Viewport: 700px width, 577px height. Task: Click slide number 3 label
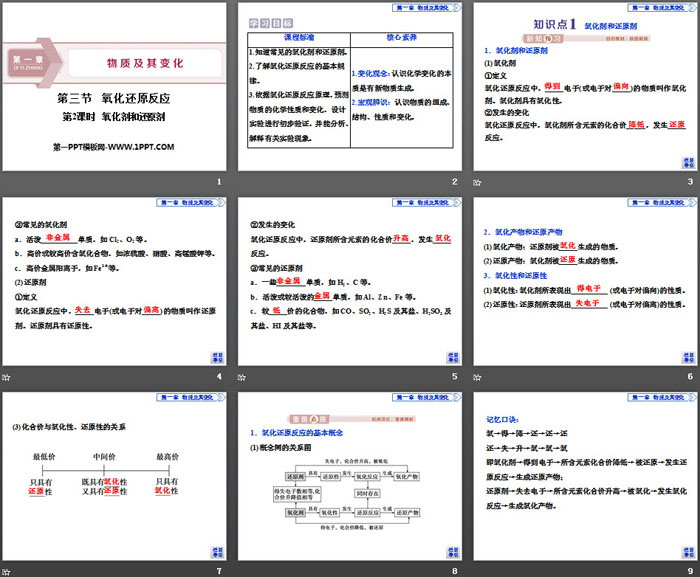coord(690,182)
